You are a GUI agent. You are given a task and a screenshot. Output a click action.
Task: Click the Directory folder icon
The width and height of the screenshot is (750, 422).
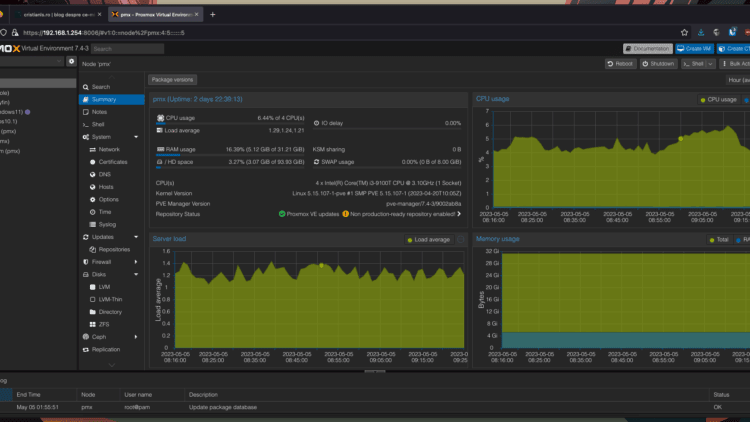(x=92, y=312)
